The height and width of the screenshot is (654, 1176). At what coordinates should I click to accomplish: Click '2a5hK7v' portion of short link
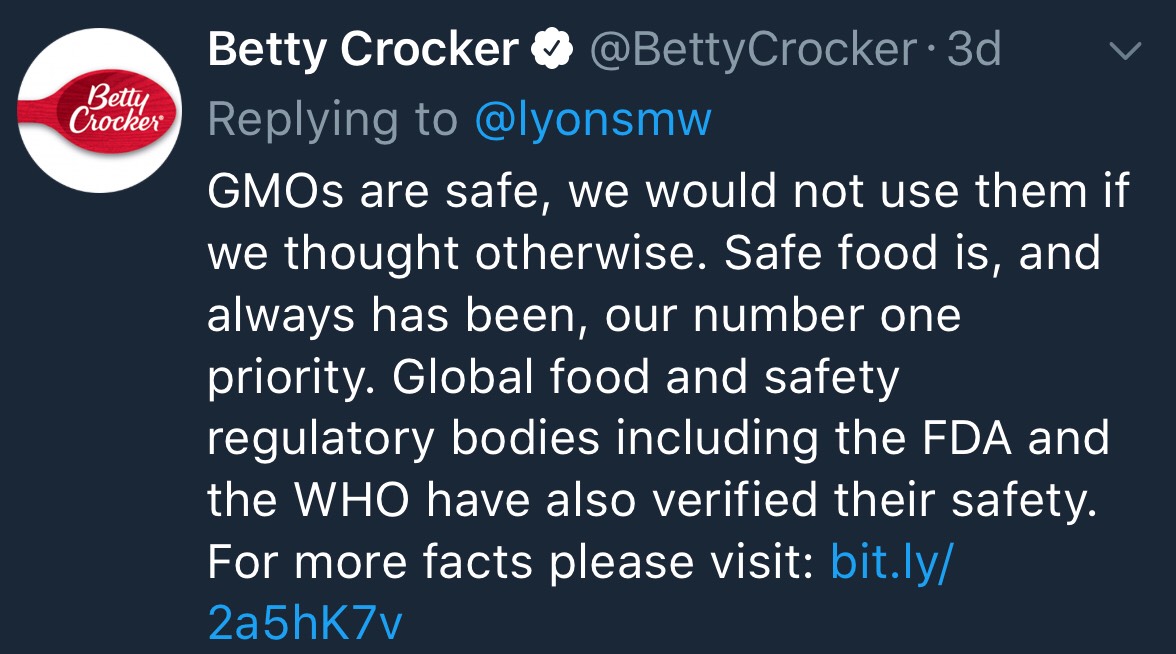(x=305, y=624)
